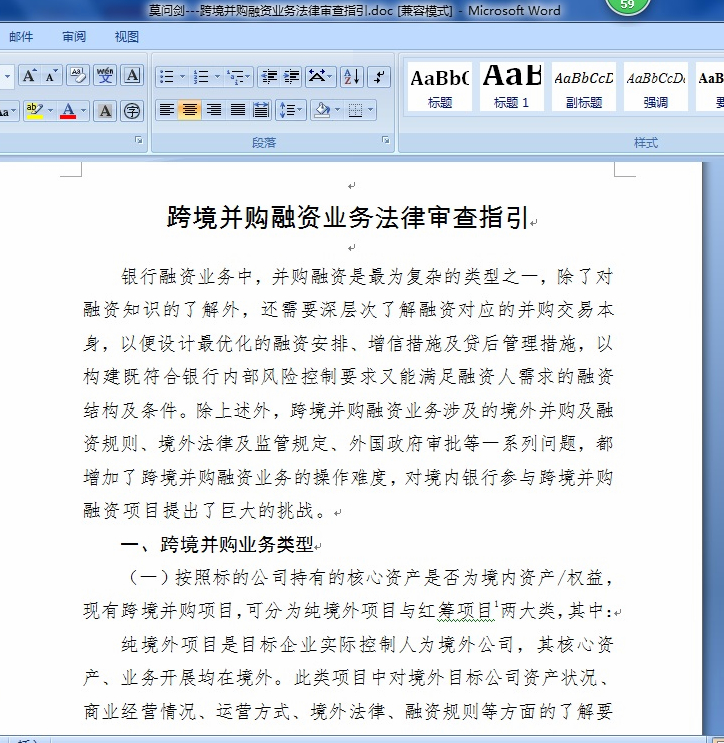The width and height of the screenshot is (724, 743).
Task: Apply bullet list formatting
Action: [x=167, y=76]
